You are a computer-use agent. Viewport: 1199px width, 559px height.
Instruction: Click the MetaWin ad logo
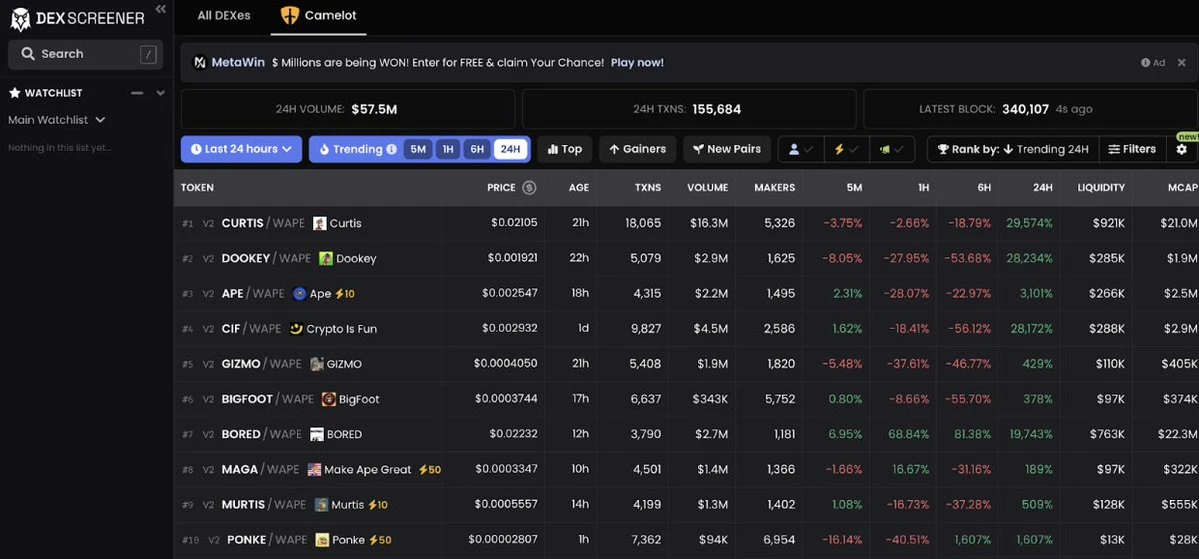pos(200,62)
